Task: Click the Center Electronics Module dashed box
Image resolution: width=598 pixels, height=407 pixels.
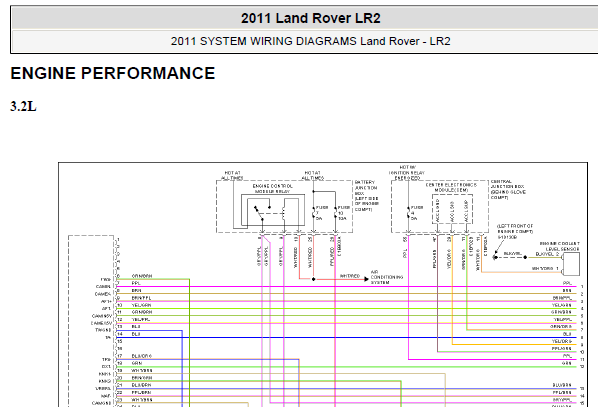Action: pyautogui.click(x=452, y=209)
